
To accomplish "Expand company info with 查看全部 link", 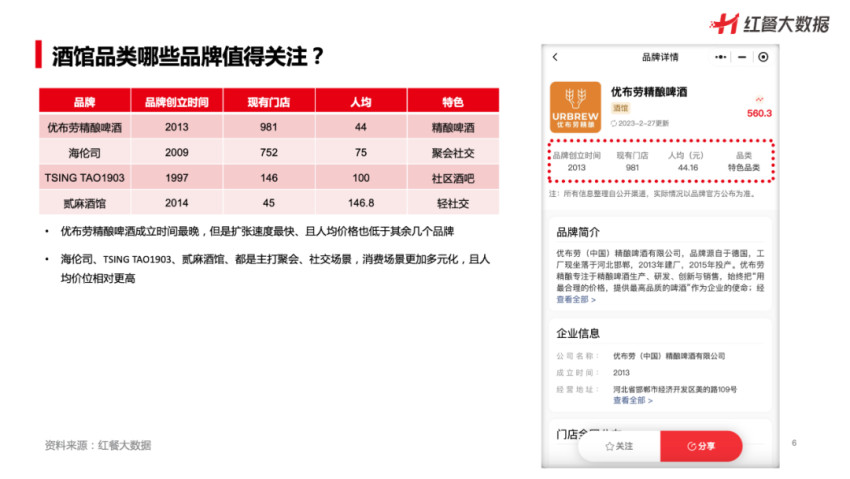I will click(633, 400).
